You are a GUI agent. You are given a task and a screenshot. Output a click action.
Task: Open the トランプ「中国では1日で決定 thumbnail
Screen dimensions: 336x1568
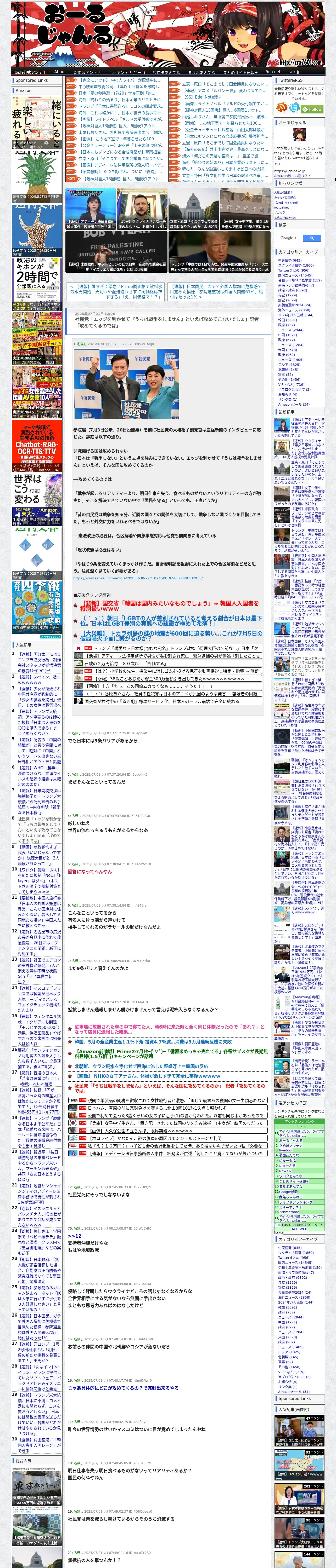[x=220, y=251]
